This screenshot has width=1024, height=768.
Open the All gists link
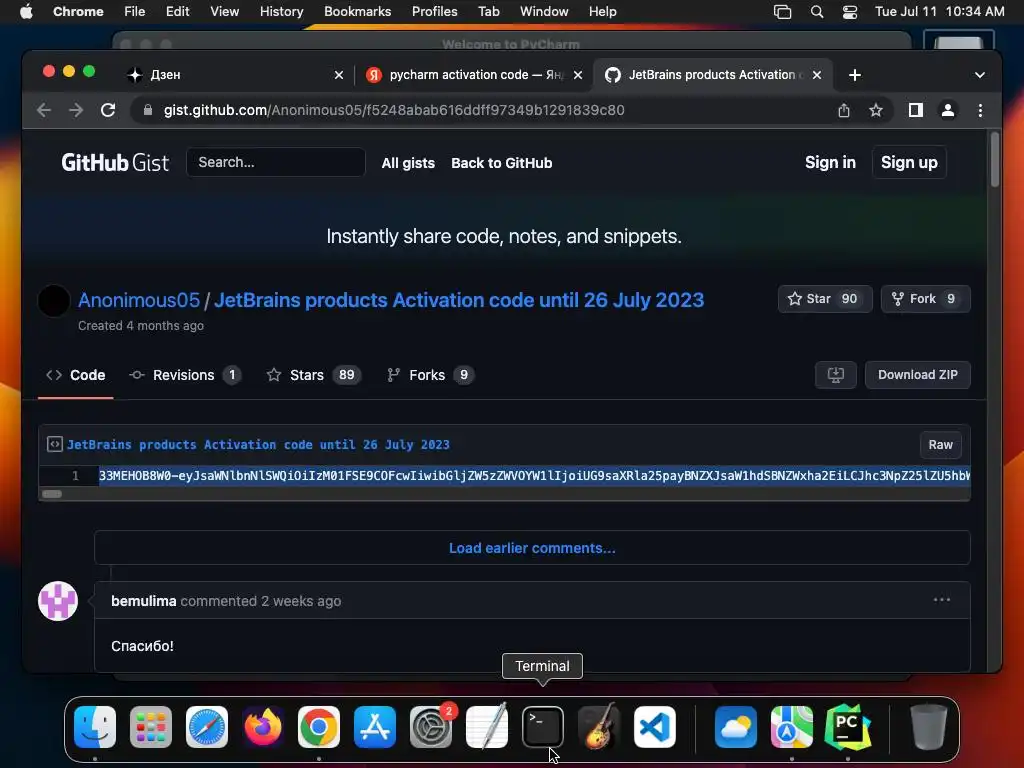pyautogui.click(x=408, y=163)
